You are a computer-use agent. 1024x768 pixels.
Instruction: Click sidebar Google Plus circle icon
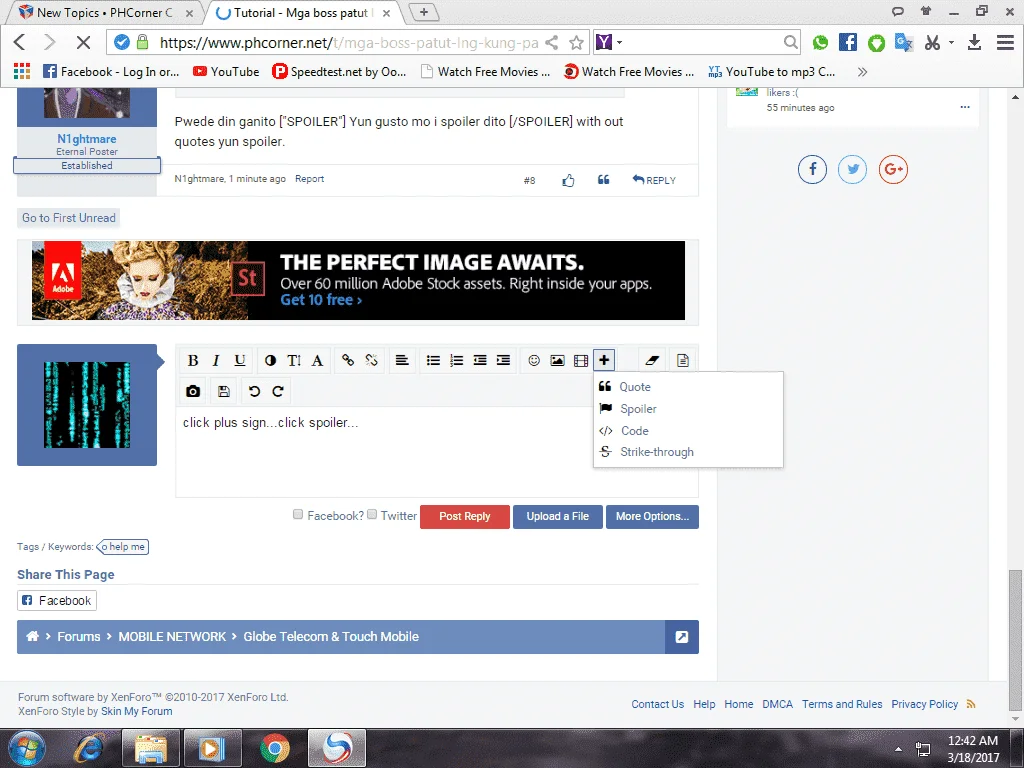[x=893, y=170]
